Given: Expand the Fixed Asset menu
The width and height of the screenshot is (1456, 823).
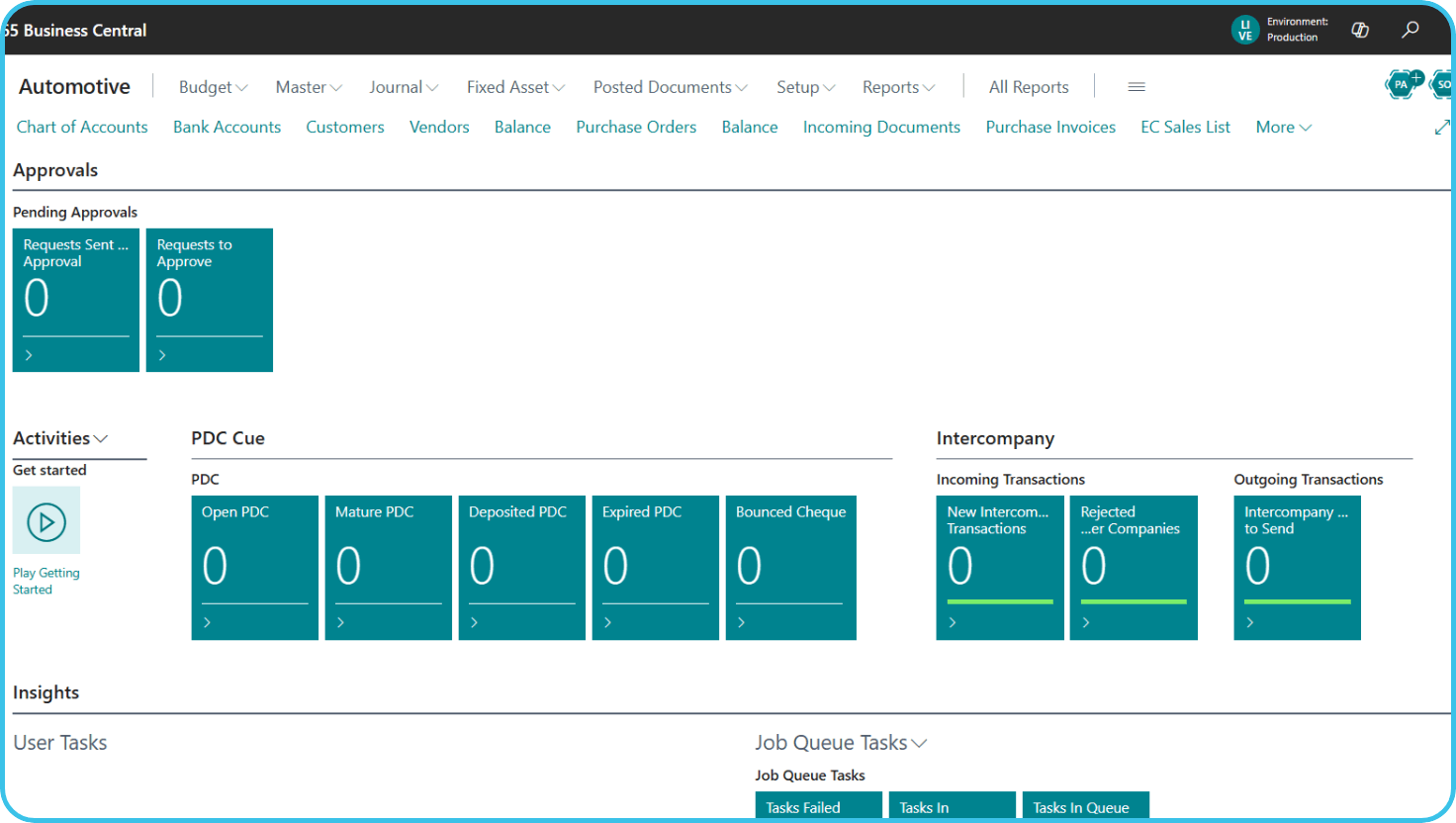Looking at the screenshot, I should click(515, 87).
